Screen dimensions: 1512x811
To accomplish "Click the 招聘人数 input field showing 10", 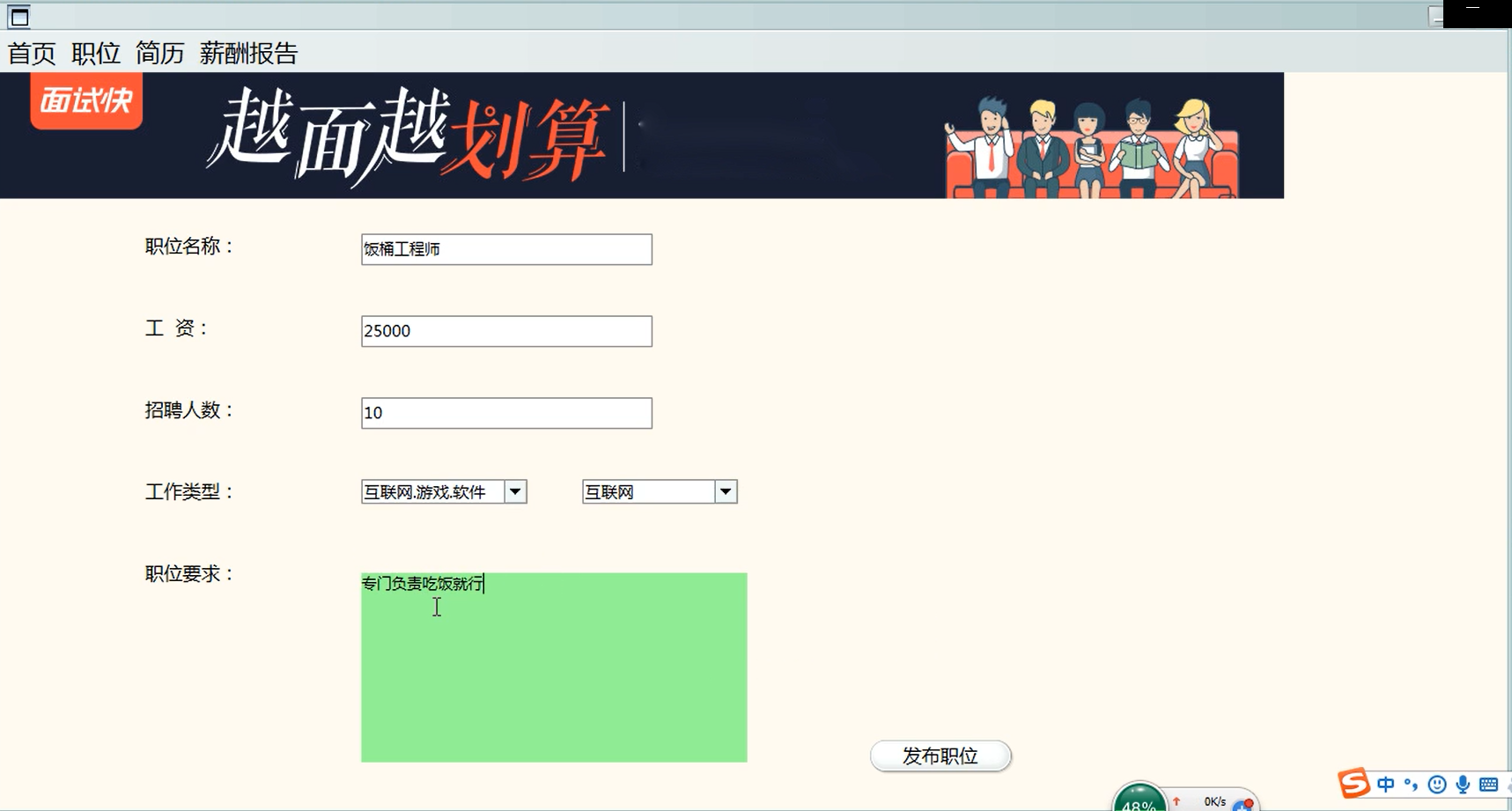I will click(506, 413).
